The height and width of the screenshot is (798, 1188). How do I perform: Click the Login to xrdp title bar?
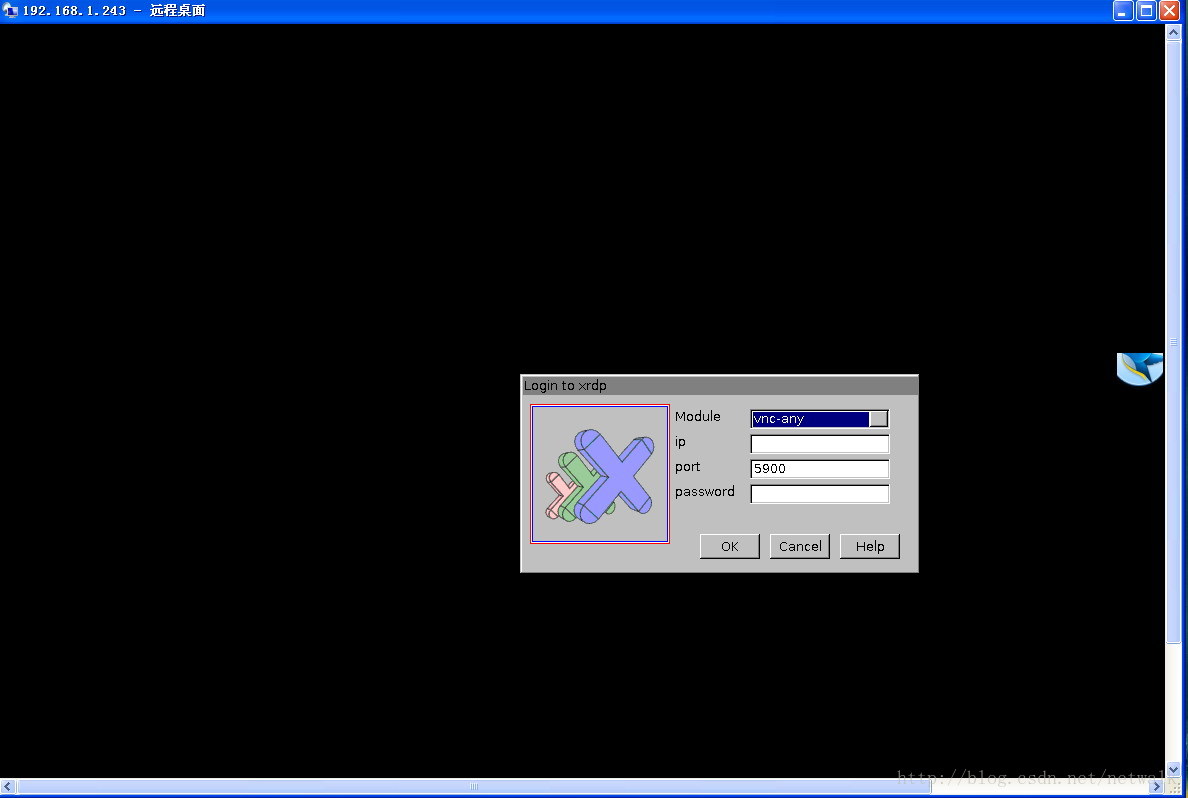[720, 386]
